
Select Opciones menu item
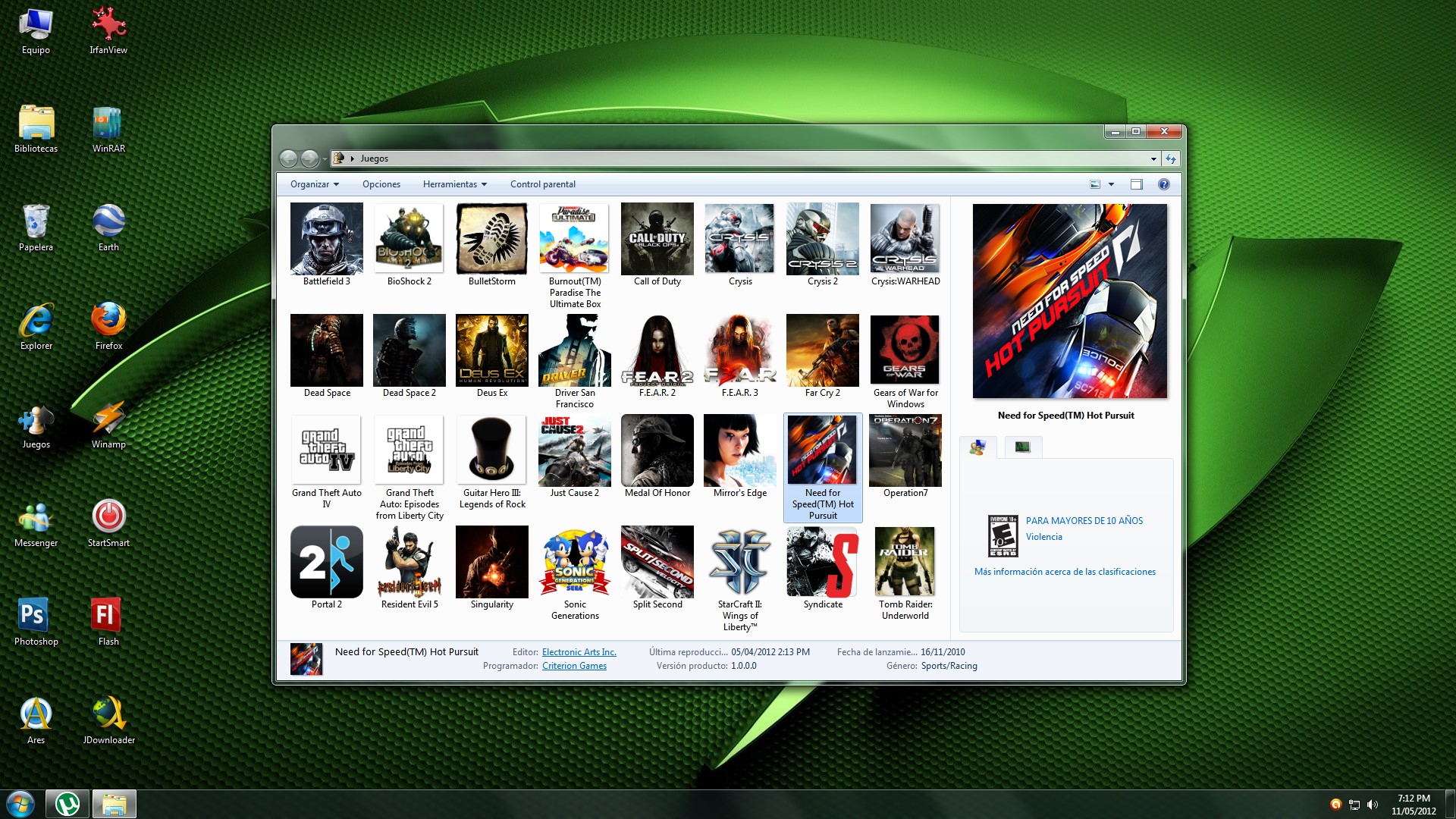point(380,183)
